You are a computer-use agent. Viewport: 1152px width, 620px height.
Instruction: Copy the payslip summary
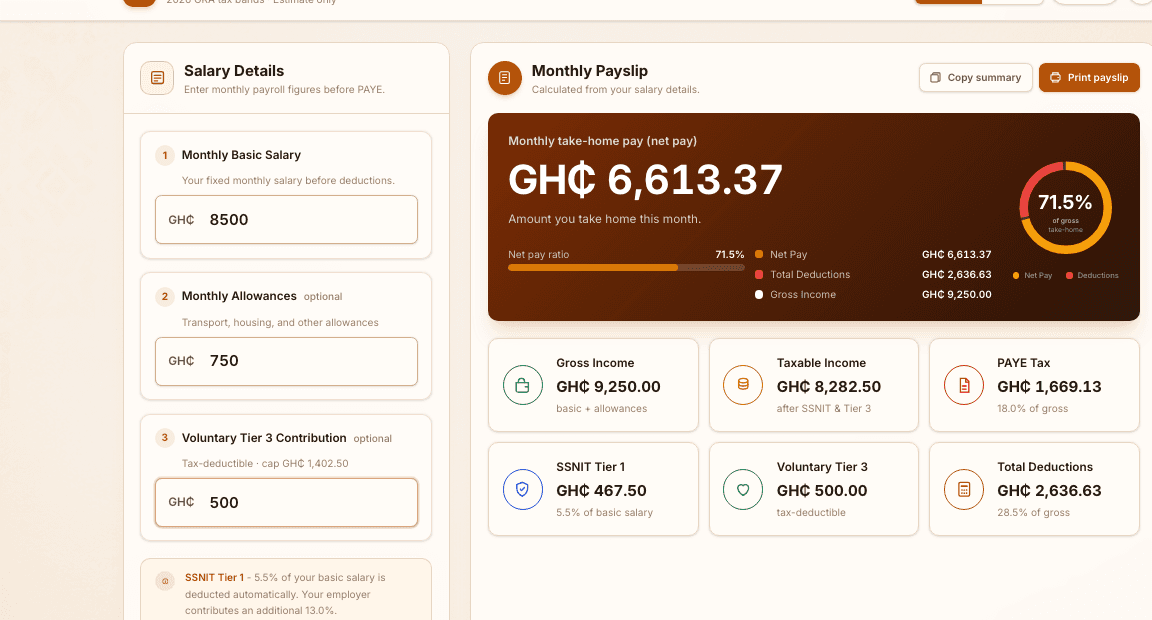tap(976, 77)
